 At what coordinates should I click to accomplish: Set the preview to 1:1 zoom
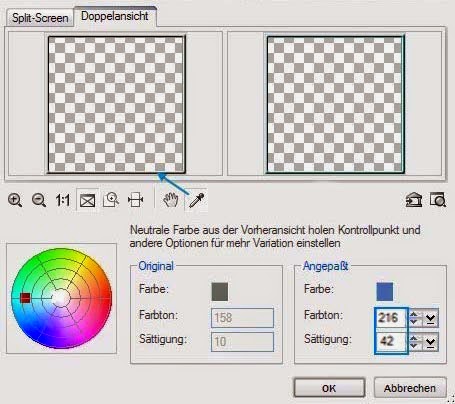(x=63, y=200)
